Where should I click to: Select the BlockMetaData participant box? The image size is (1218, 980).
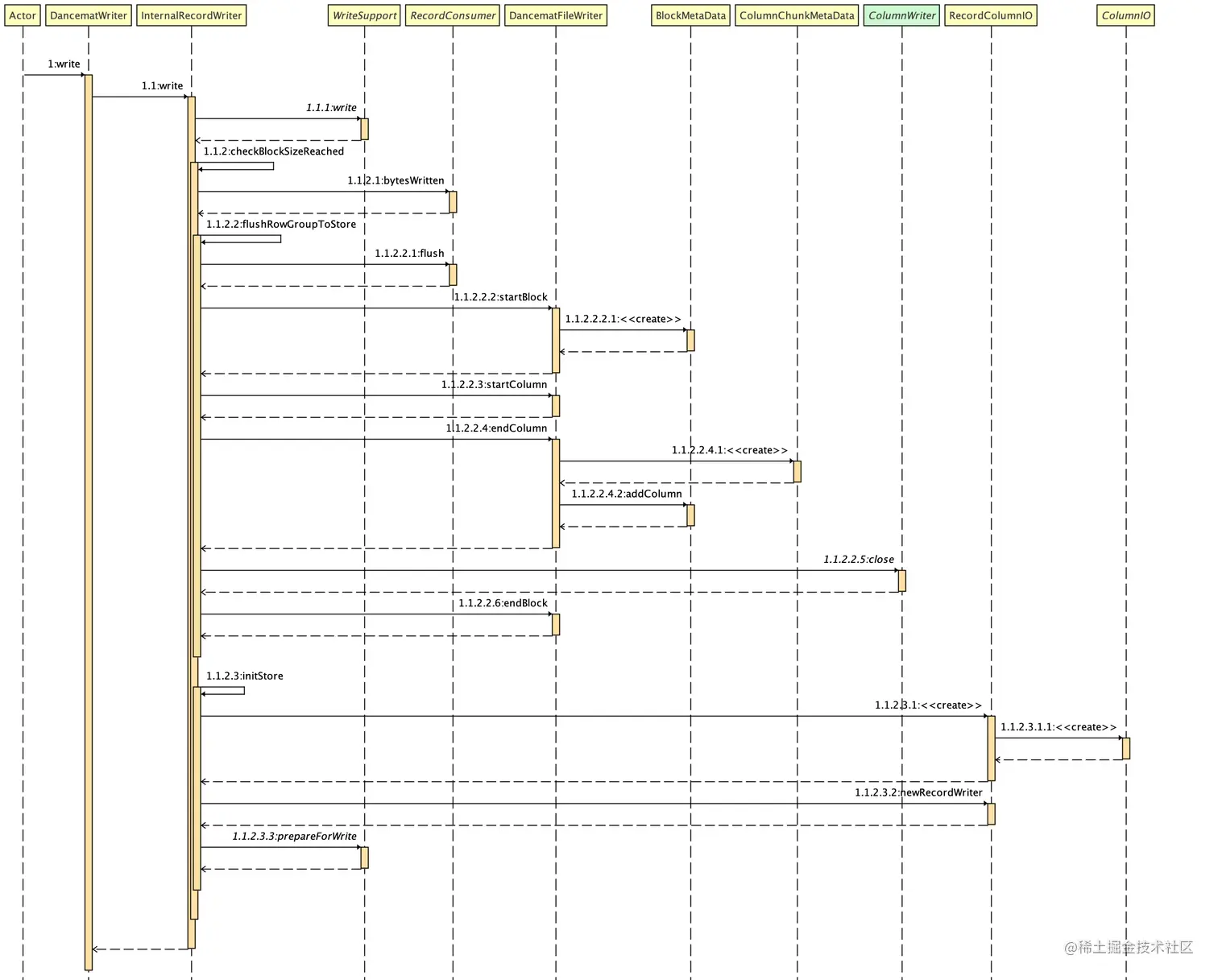click(690, 15)
